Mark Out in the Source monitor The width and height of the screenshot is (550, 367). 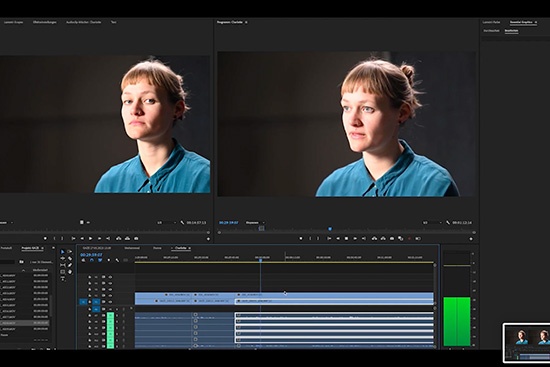pos(62,238)
